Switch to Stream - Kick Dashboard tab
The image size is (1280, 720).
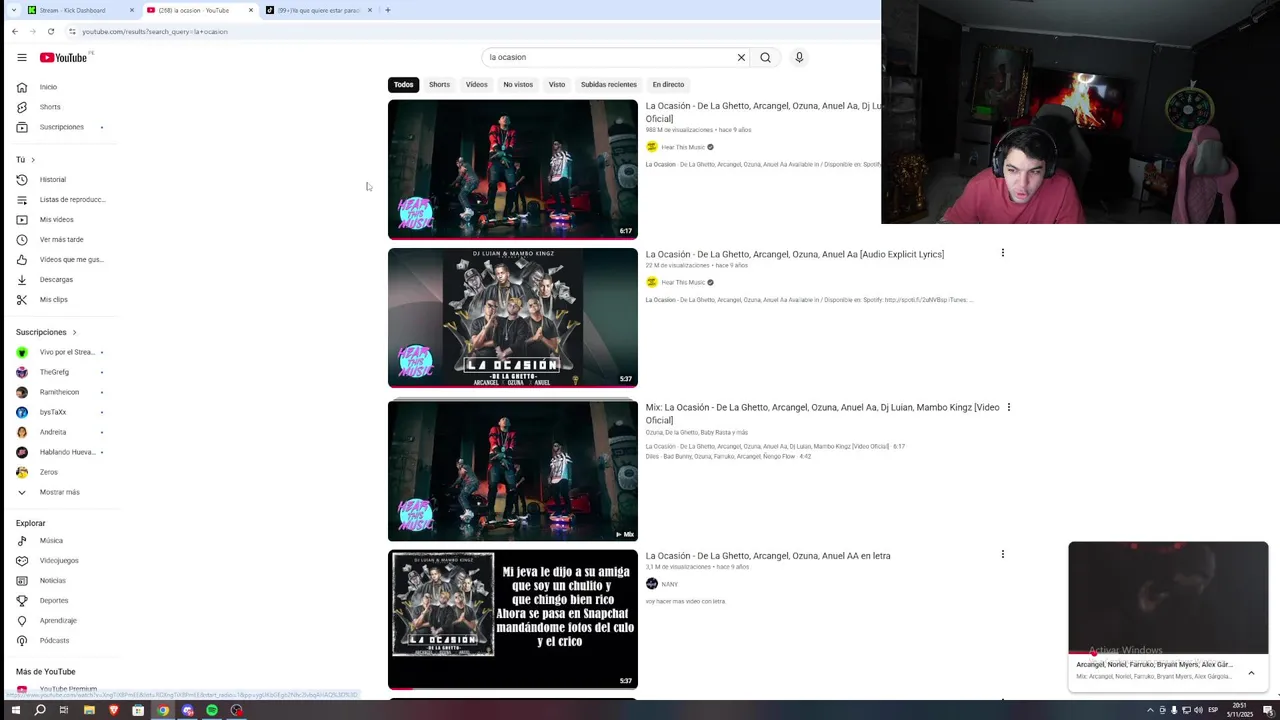click(80, 10)
